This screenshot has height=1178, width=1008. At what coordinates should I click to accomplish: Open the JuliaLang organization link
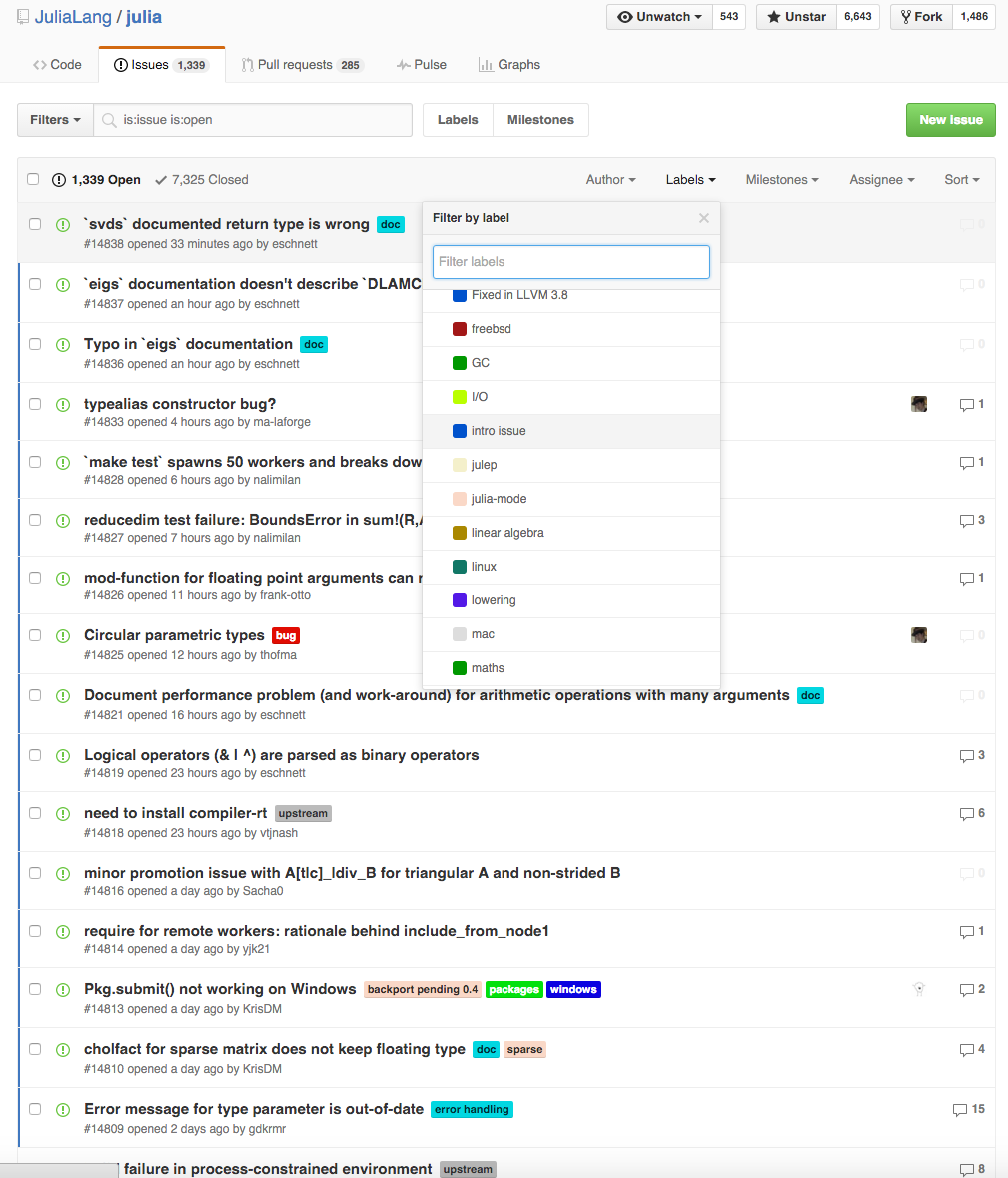(x=73, y=17)
